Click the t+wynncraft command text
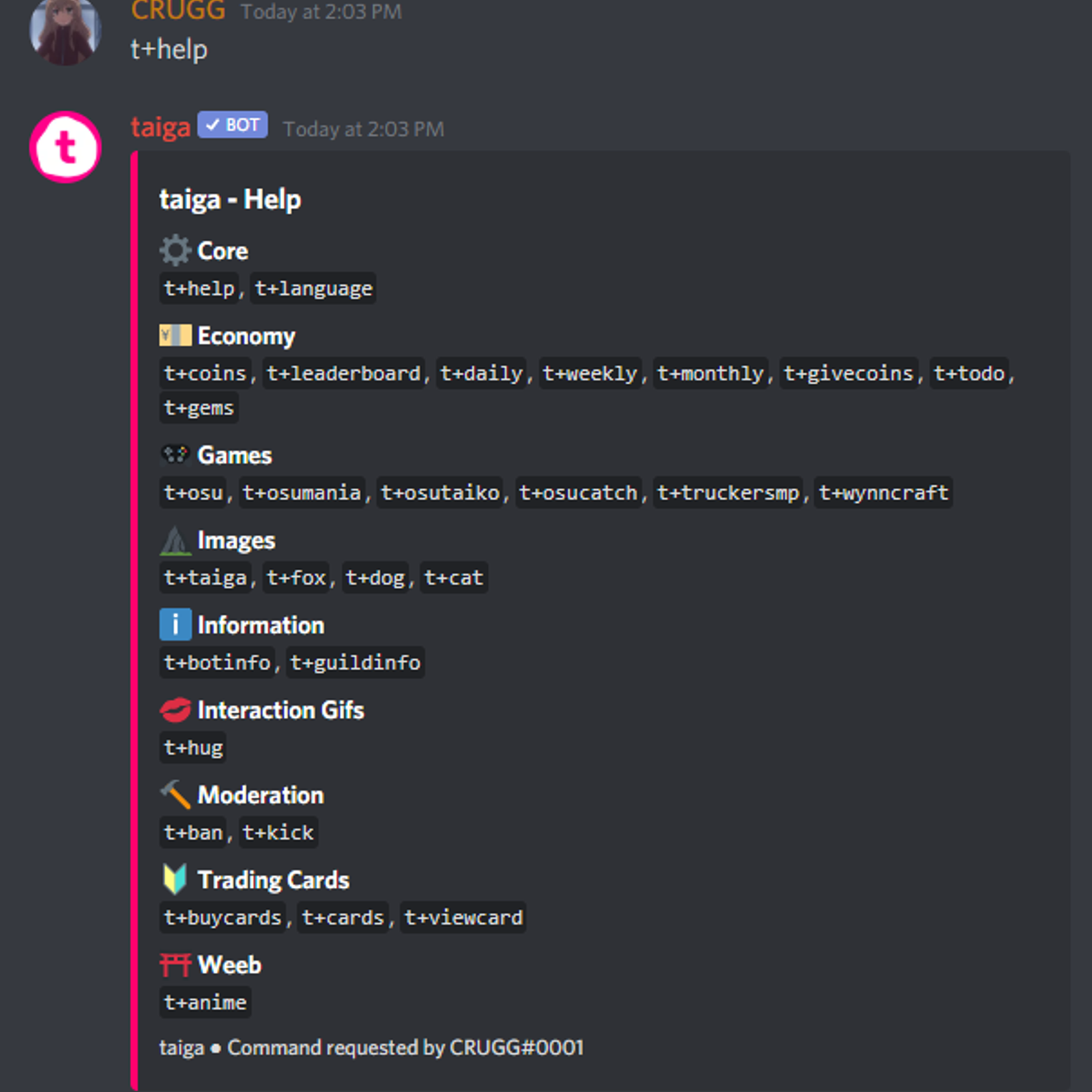 coord(884,492)
